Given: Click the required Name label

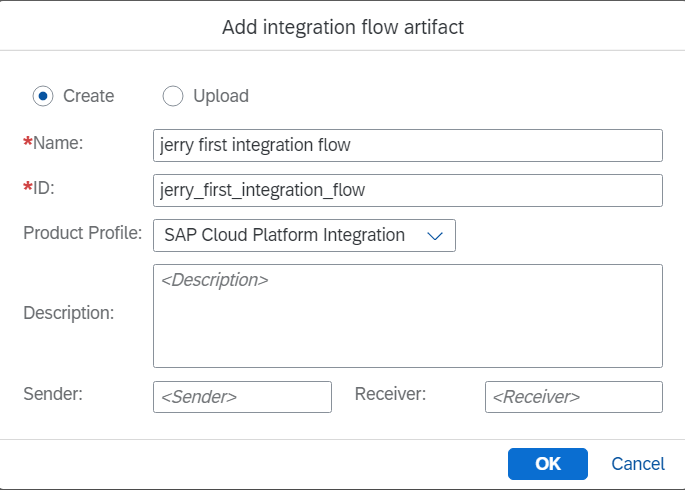Looking at the screenshot, I should [x=57, y=143].
